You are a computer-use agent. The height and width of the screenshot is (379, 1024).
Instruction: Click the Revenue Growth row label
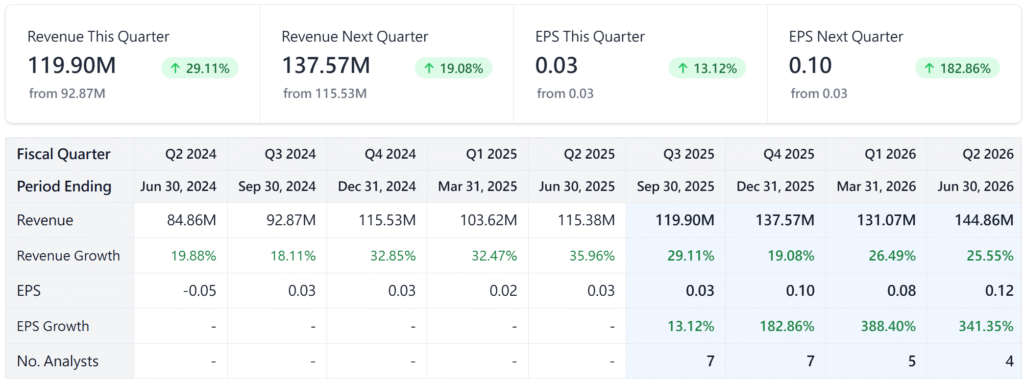(x=70, y=255)
